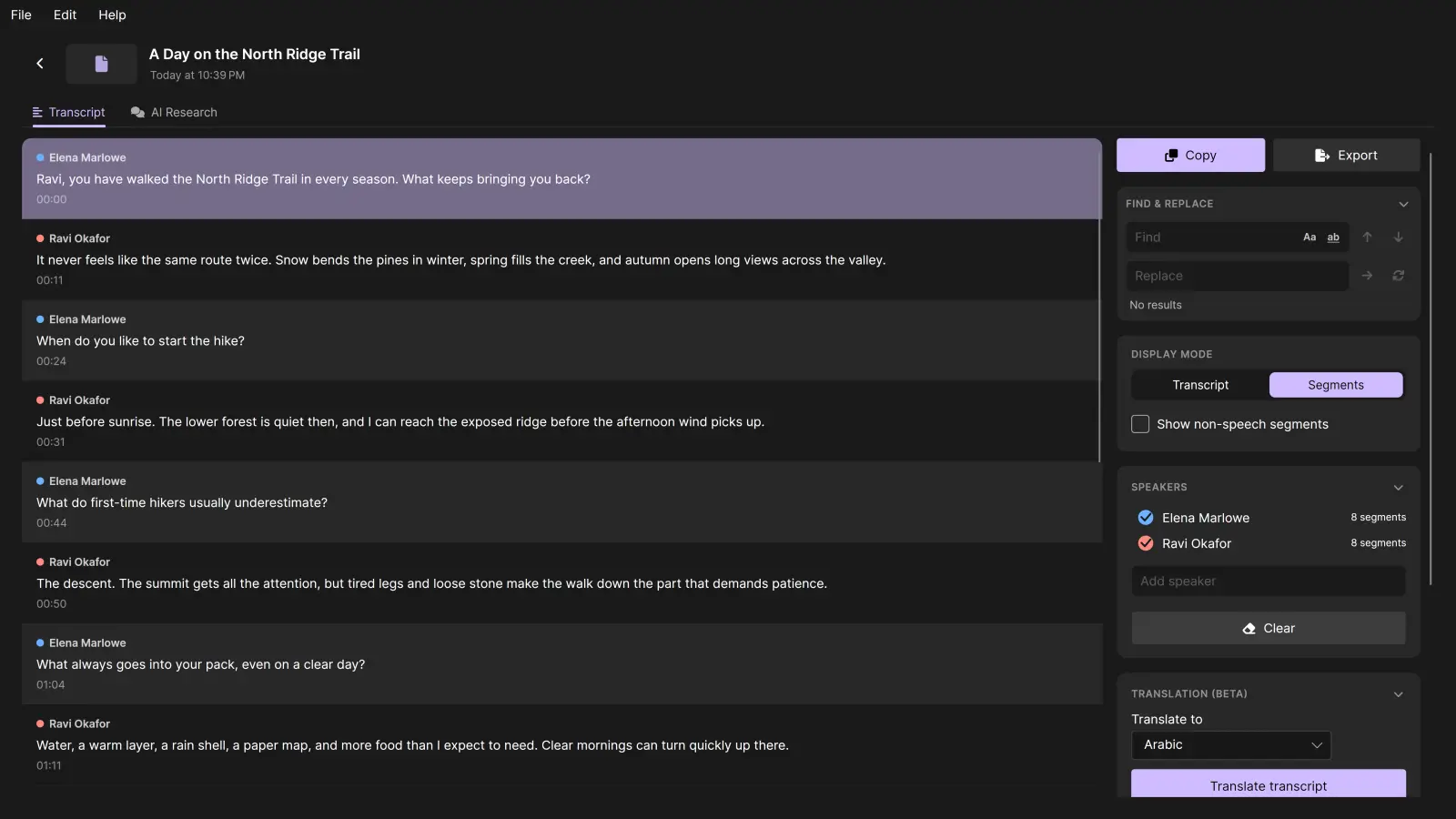The image size is (1456, 819).
Task: Click Translate transcript button
Action: [x=1269, y=784]
